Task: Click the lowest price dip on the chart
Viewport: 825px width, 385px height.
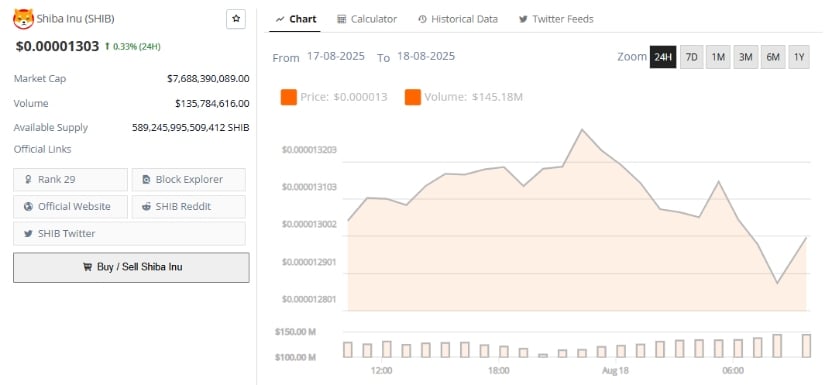Action: [777, 283]
